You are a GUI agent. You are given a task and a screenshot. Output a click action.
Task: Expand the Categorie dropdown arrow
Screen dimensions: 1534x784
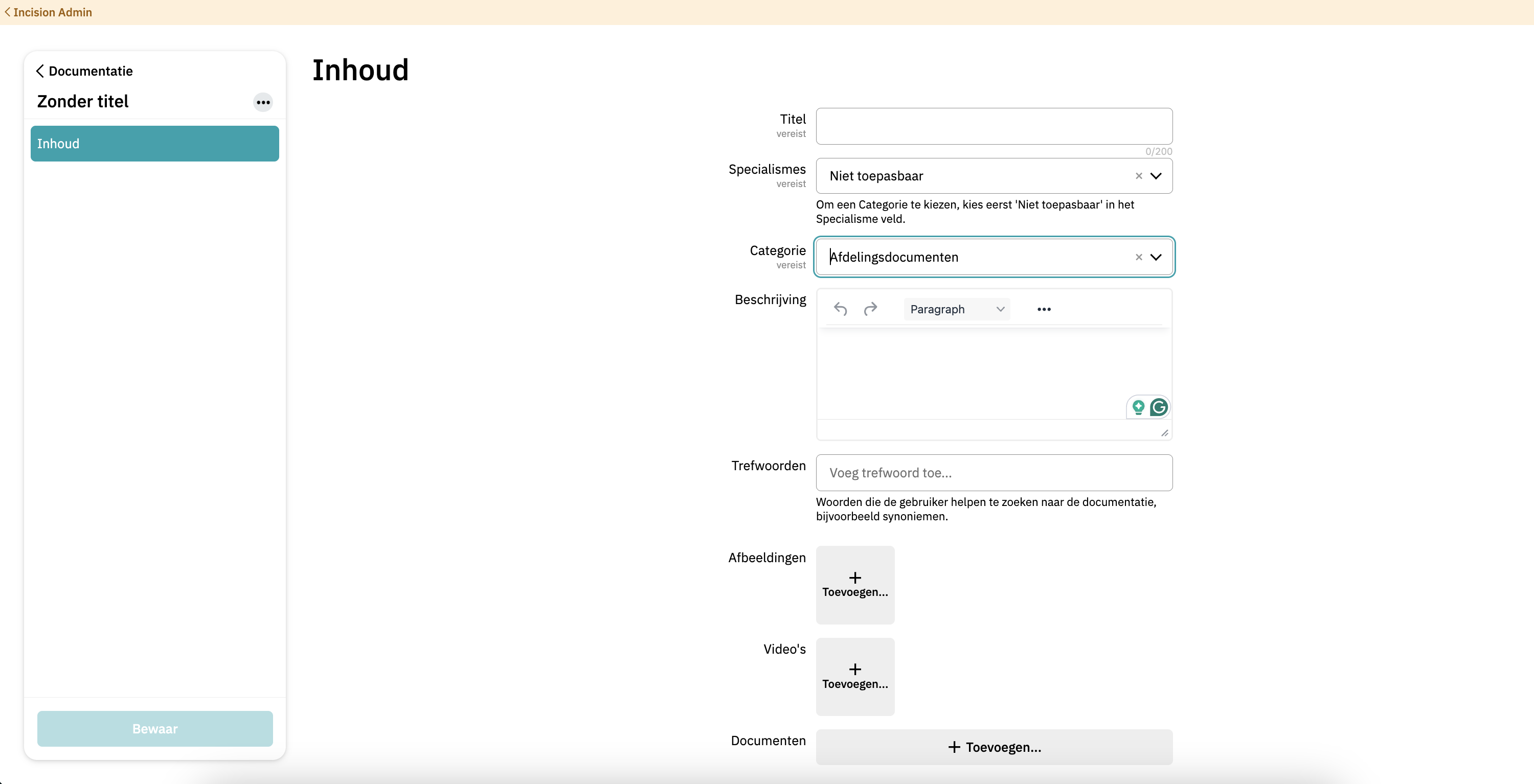pyautogui.click(x=1156, y=257)
